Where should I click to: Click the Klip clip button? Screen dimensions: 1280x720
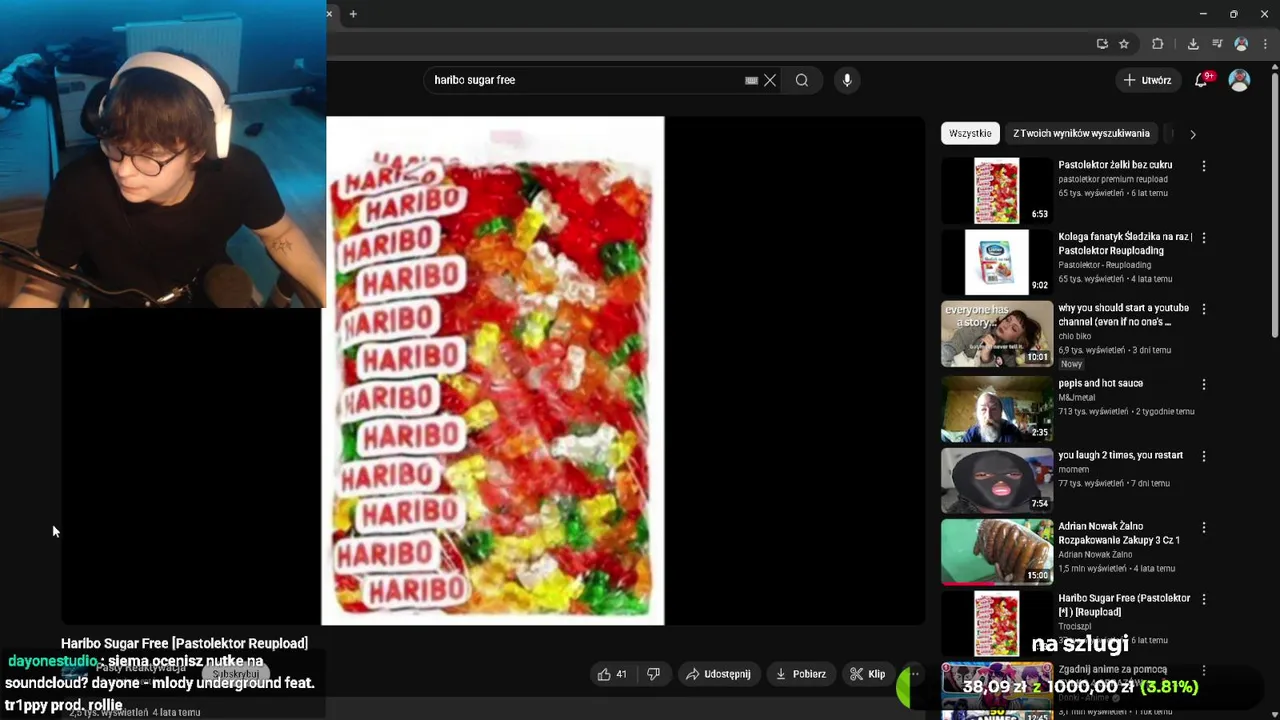point(867,674)
